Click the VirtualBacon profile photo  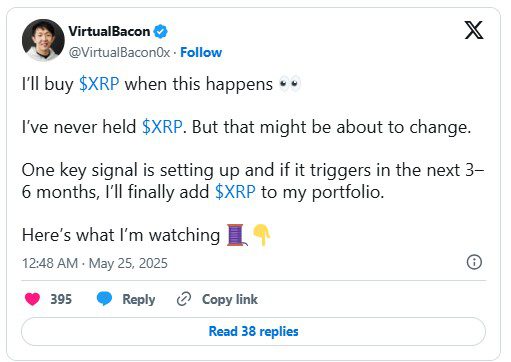[43, 40]
